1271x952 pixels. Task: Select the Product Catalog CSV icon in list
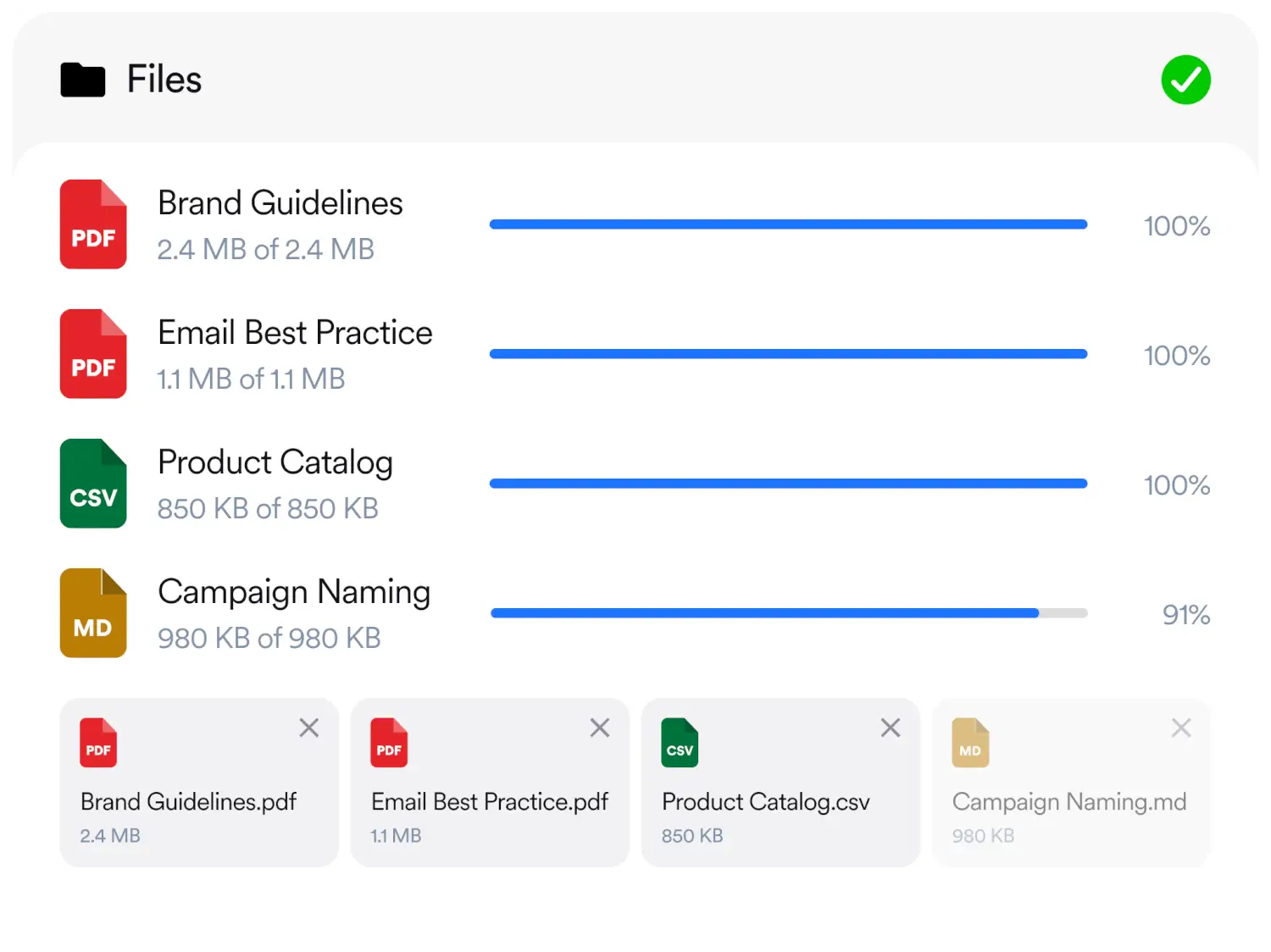[93, 484]
